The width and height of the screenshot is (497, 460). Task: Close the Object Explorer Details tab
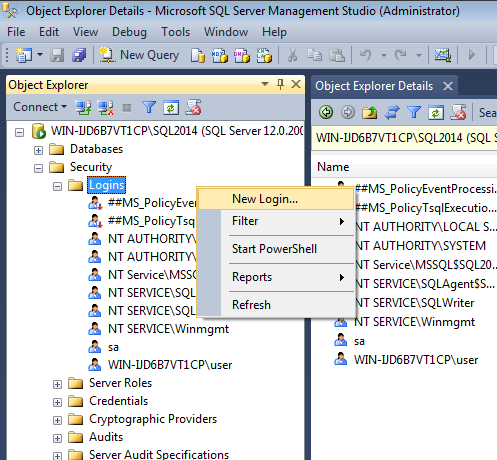[x=448, y=86]
